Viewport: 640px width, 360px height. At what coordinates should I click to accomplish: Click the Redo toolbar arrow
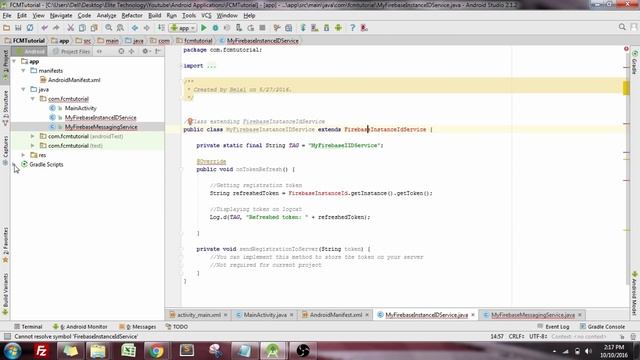coord(56,28)
